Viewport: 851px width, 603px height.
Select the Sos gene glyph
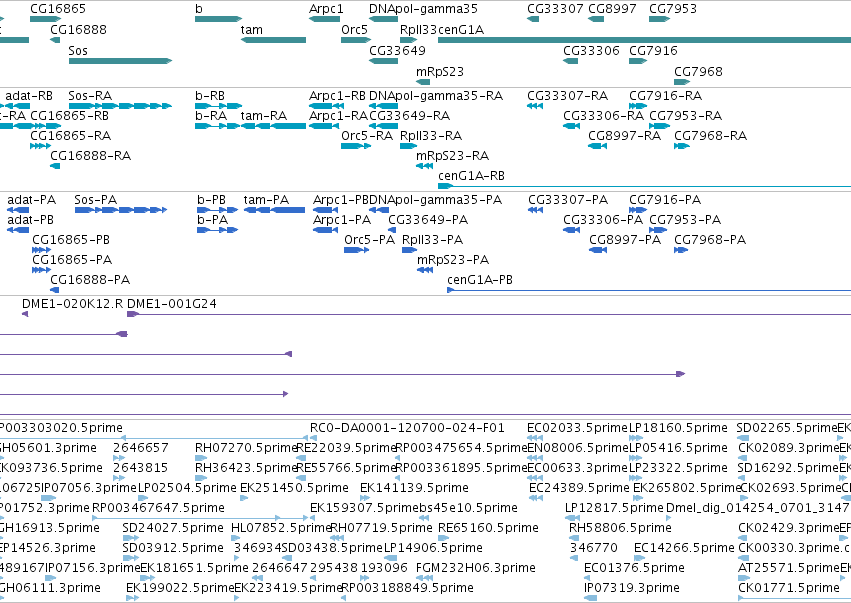(x=120, y=61)
